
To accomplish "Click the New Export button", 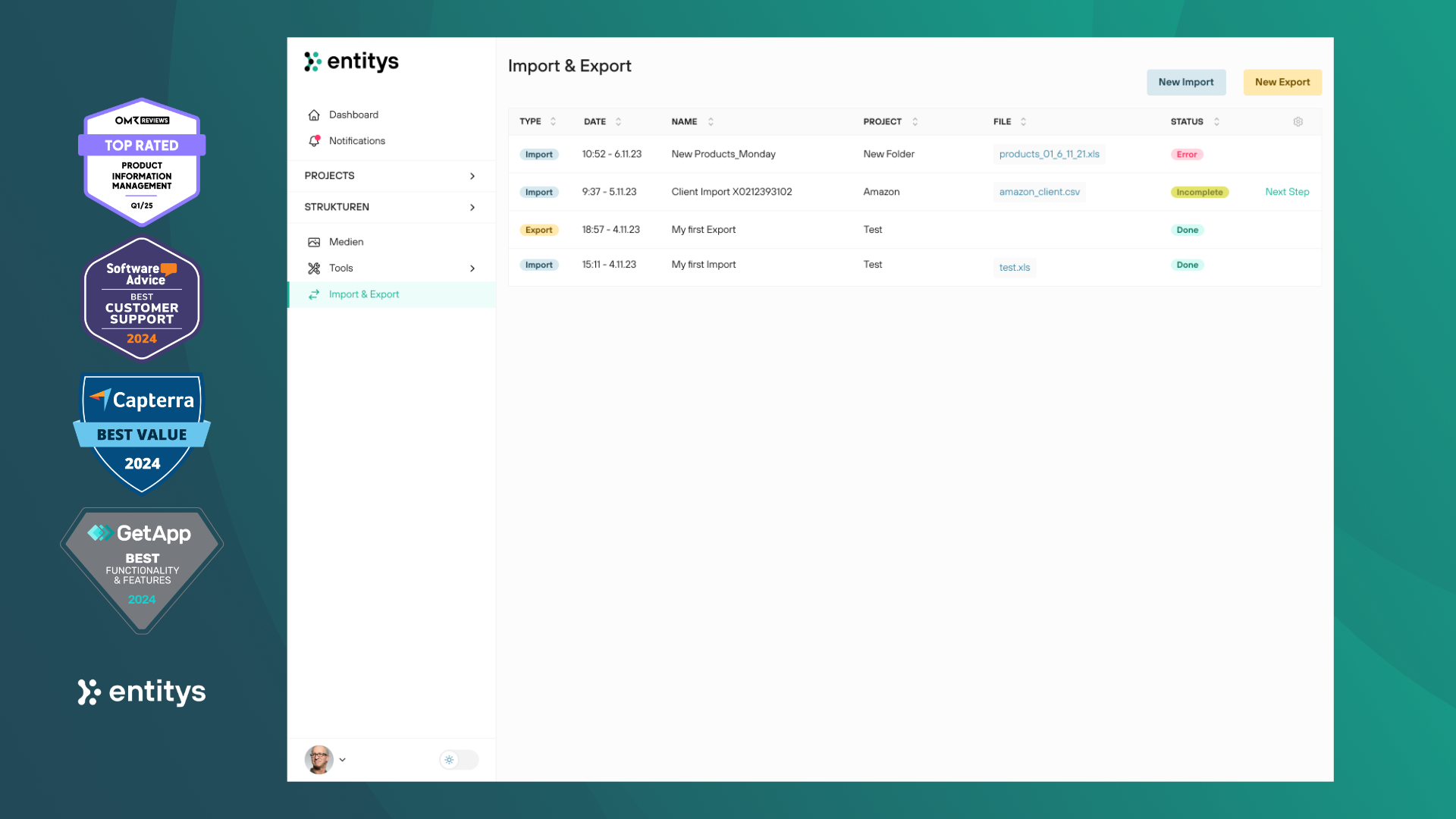I will coord(1282,82).
